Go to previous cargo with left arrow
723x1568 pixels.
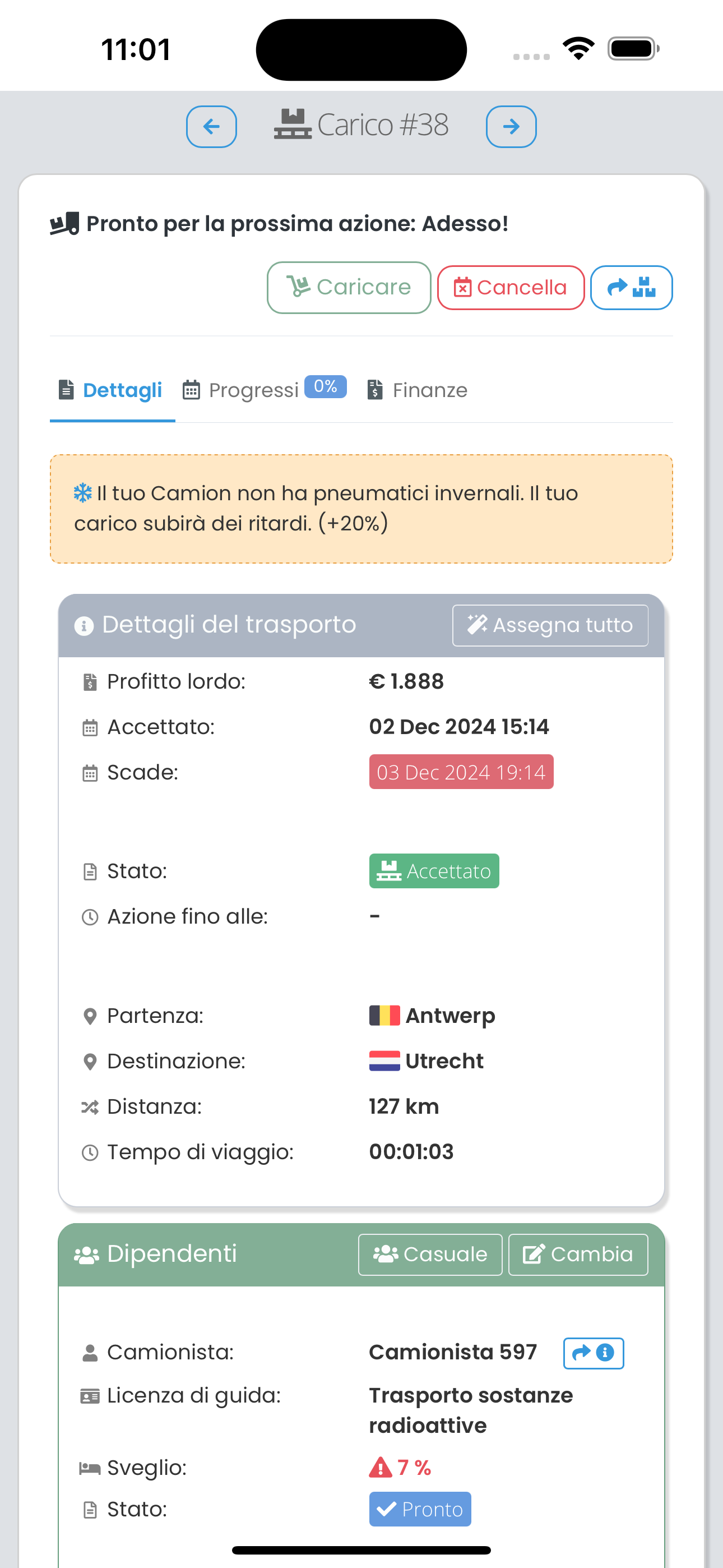pyautogui.click(x=211, y=127)
